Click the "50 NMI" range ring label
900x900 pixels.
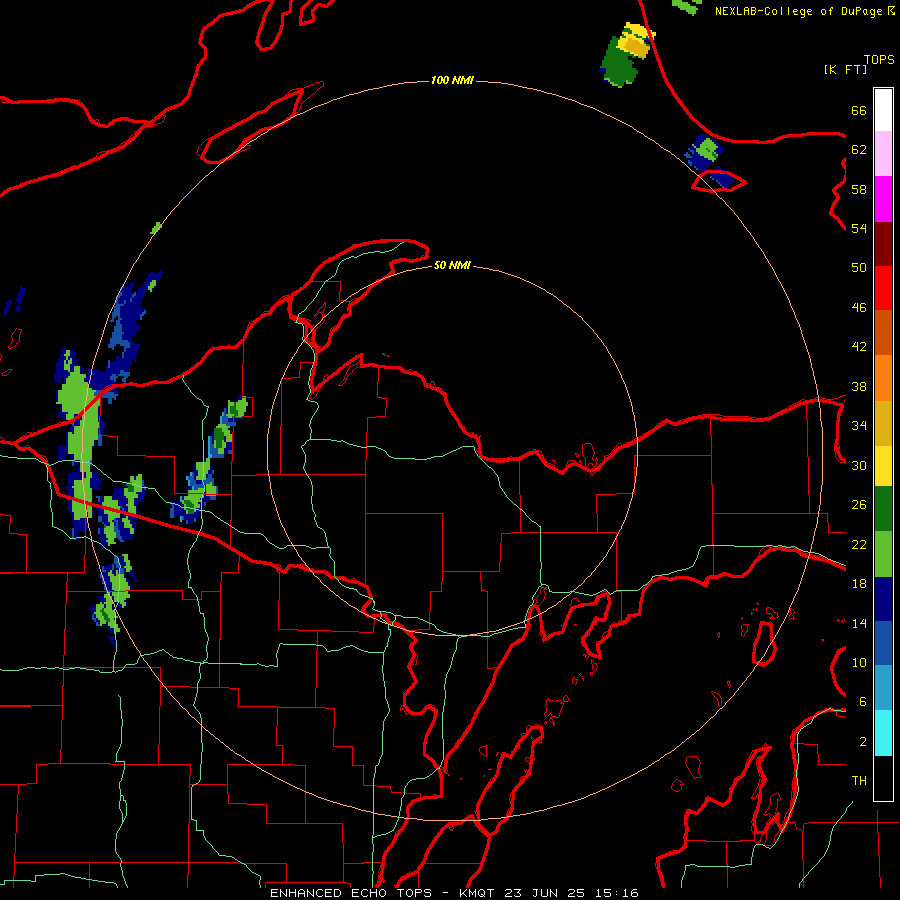452,265
